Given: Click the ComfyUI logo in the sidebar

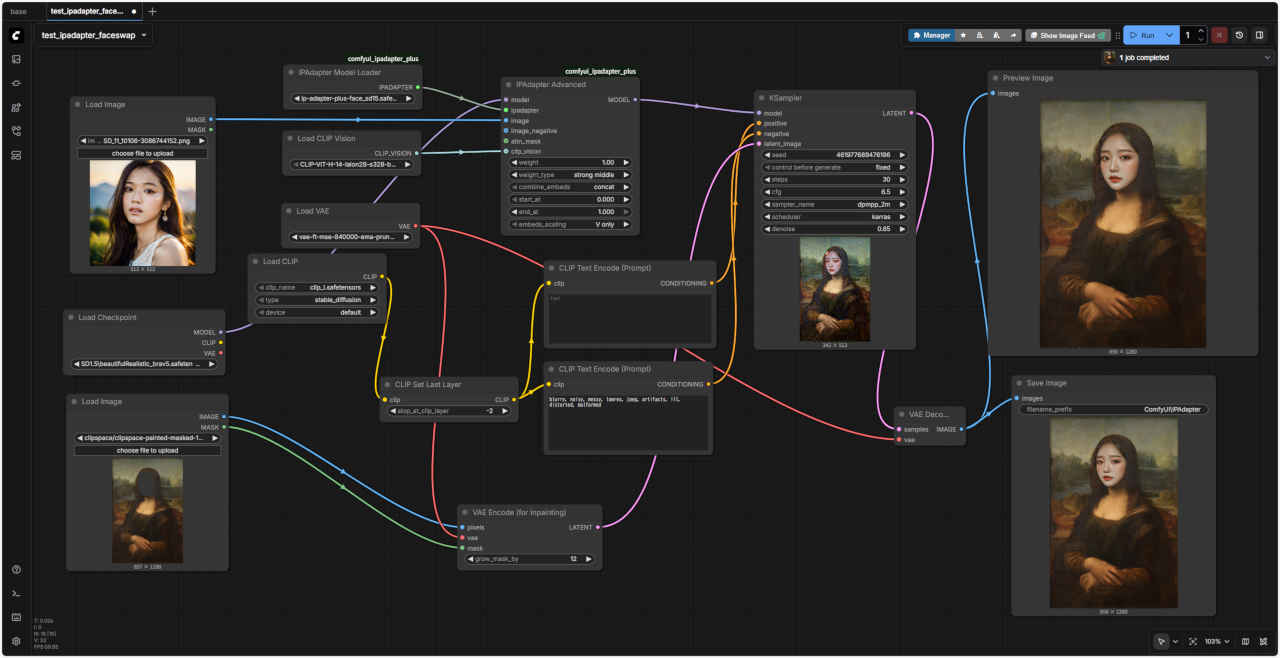Looking at the screenshot, I should [x=16, y=35].
